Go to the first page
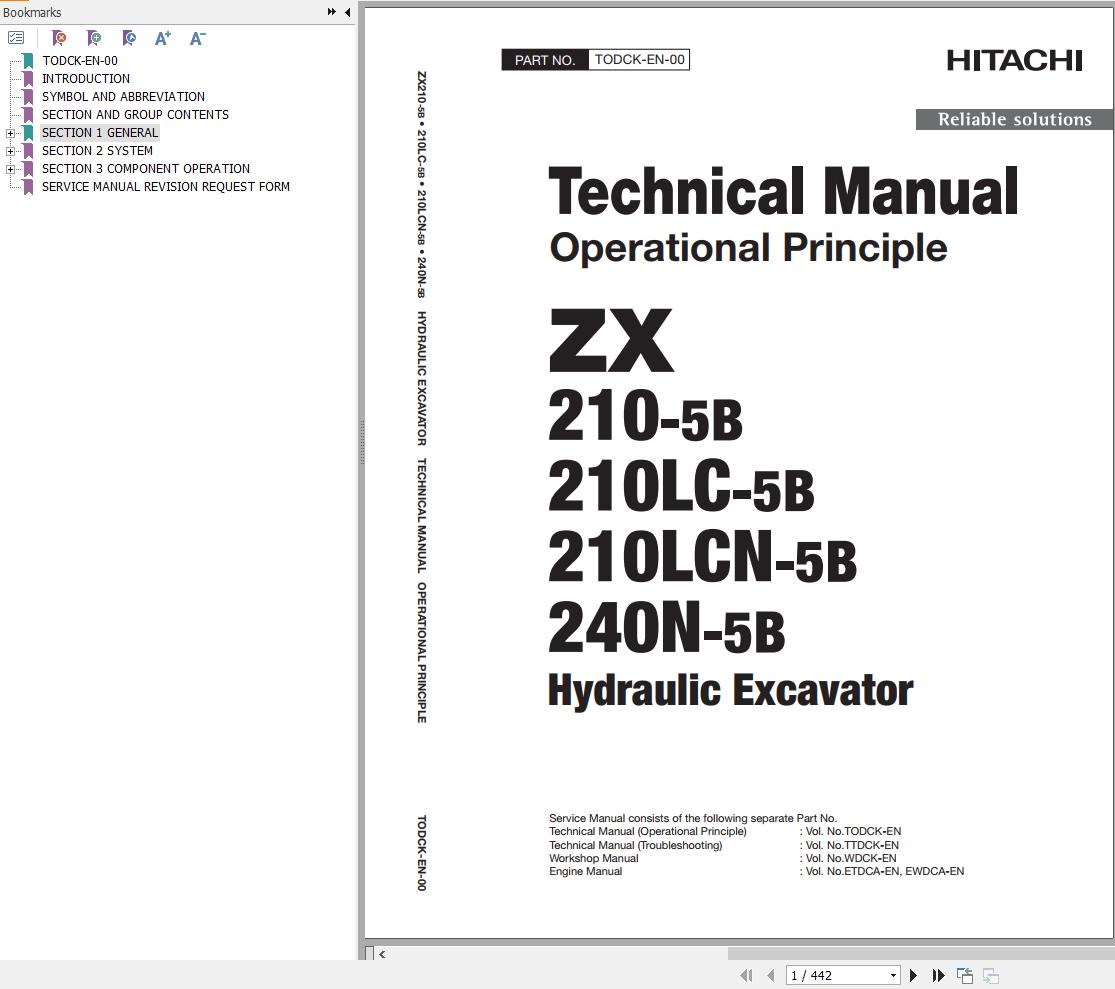Screen dimensions: 1115x989 click(745, 975)
